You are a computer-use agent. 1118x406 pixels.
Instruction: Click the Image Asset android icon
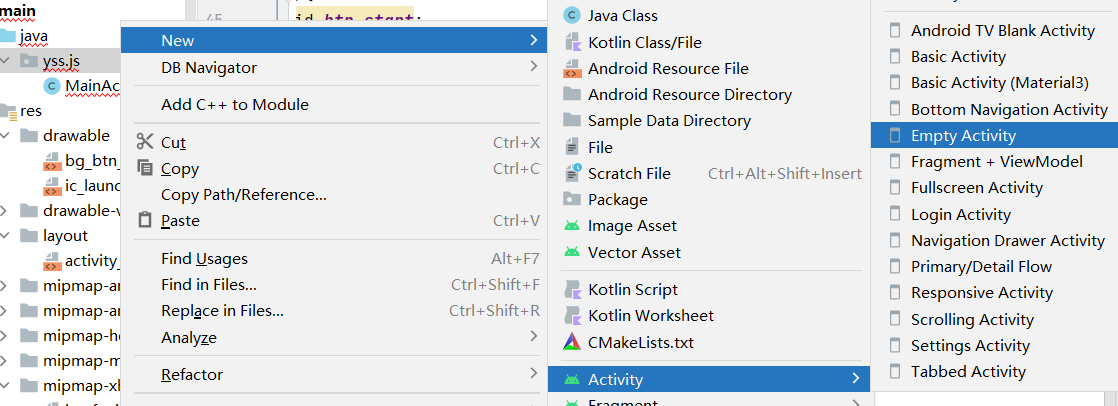click(x=572, y=226)
